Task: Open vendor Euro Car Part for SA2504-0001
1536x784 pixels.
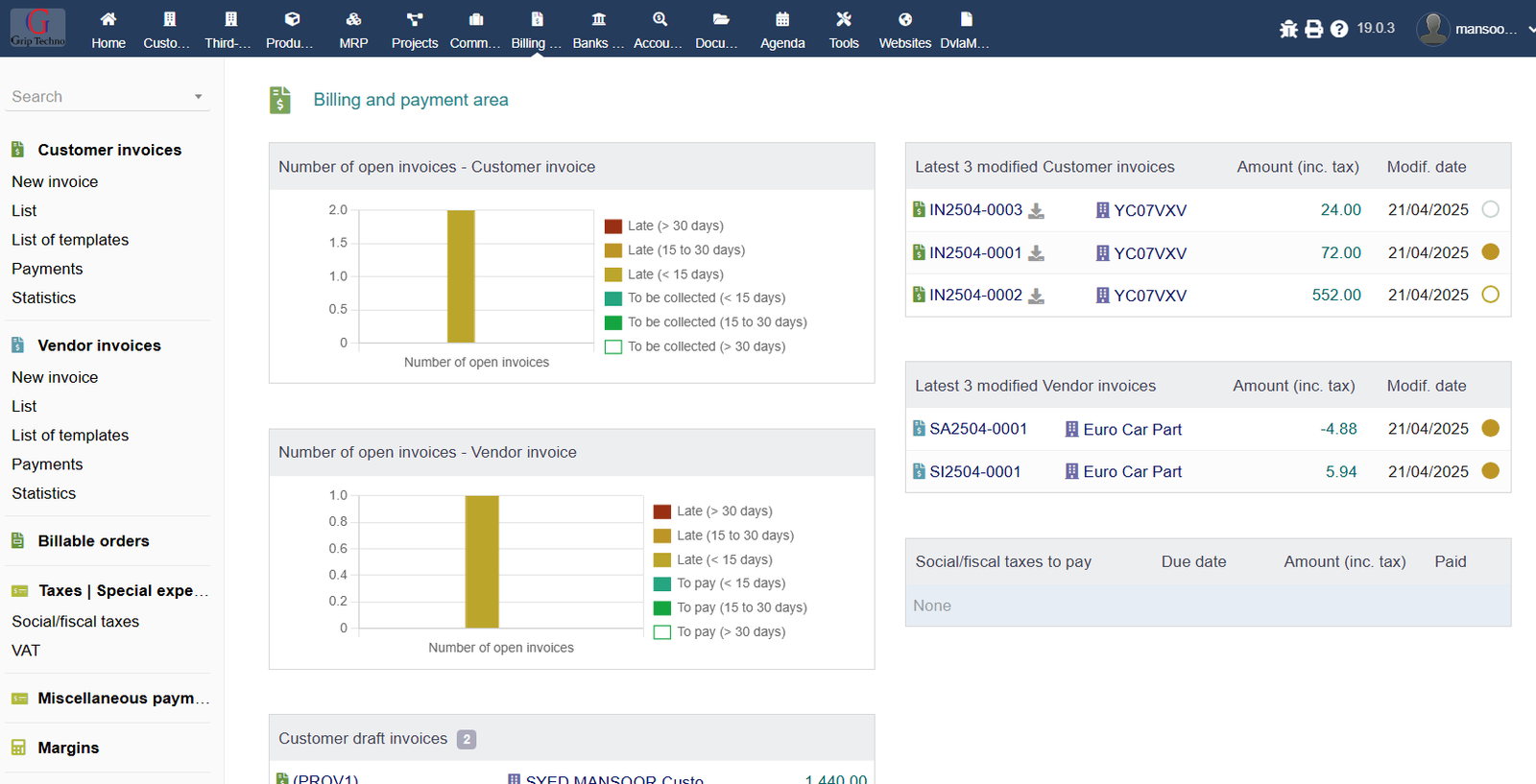Action: coord(1132,430)
